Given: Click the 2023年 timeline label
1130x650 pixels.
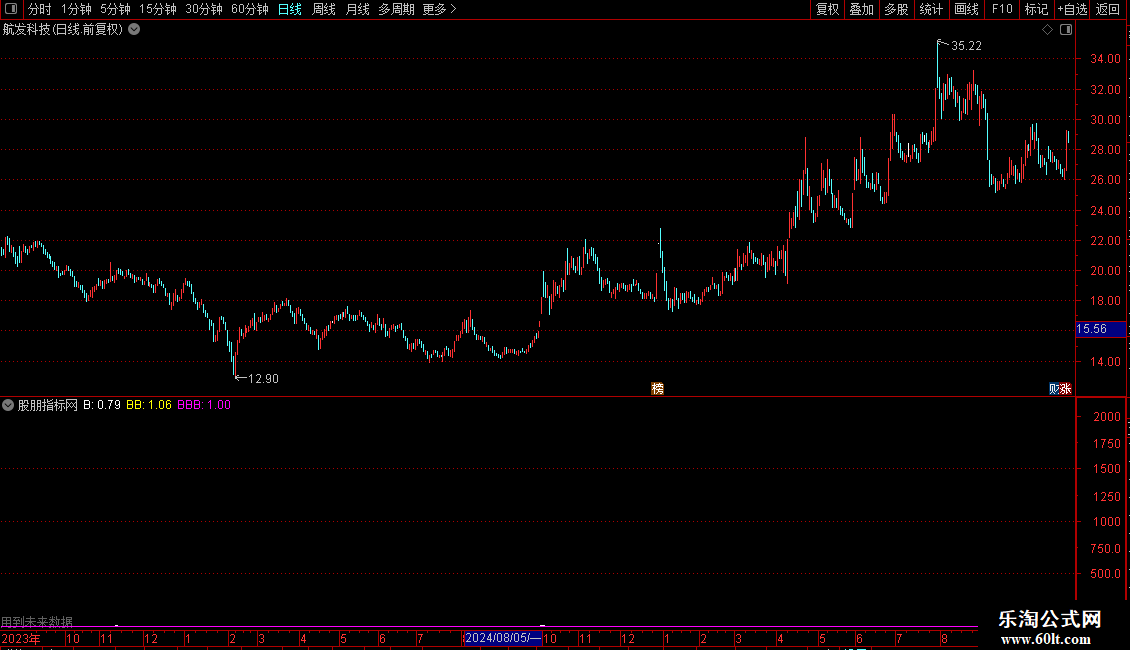Looking at the screenshot, I should tap(21, 638).
